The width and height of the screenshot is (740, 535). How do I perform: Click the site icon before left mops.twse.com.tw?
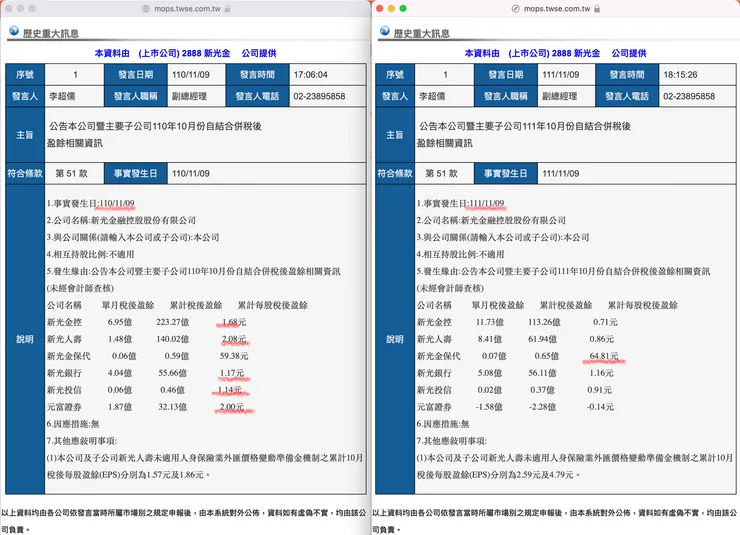click(146, 8)
